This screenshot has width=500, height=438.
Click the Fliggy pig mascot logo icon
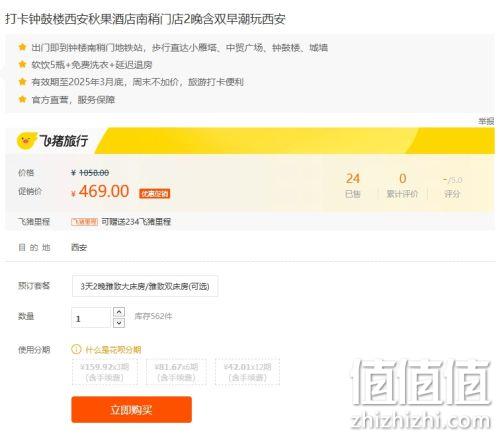pyautogui.click(x=27, y=141)
